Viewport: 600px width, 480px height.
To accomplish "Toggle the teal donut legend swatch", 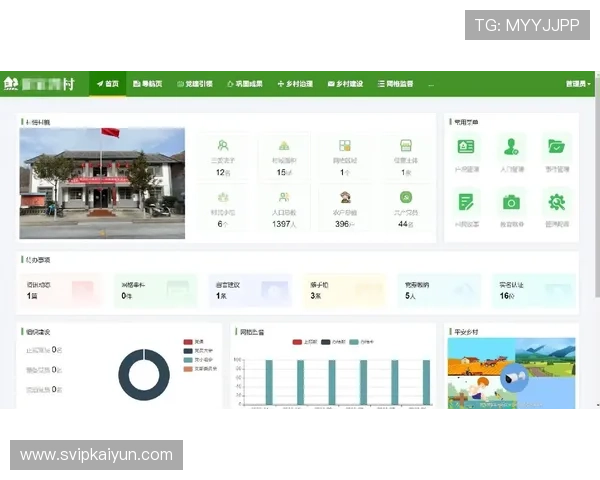I will tap(188, 360).
